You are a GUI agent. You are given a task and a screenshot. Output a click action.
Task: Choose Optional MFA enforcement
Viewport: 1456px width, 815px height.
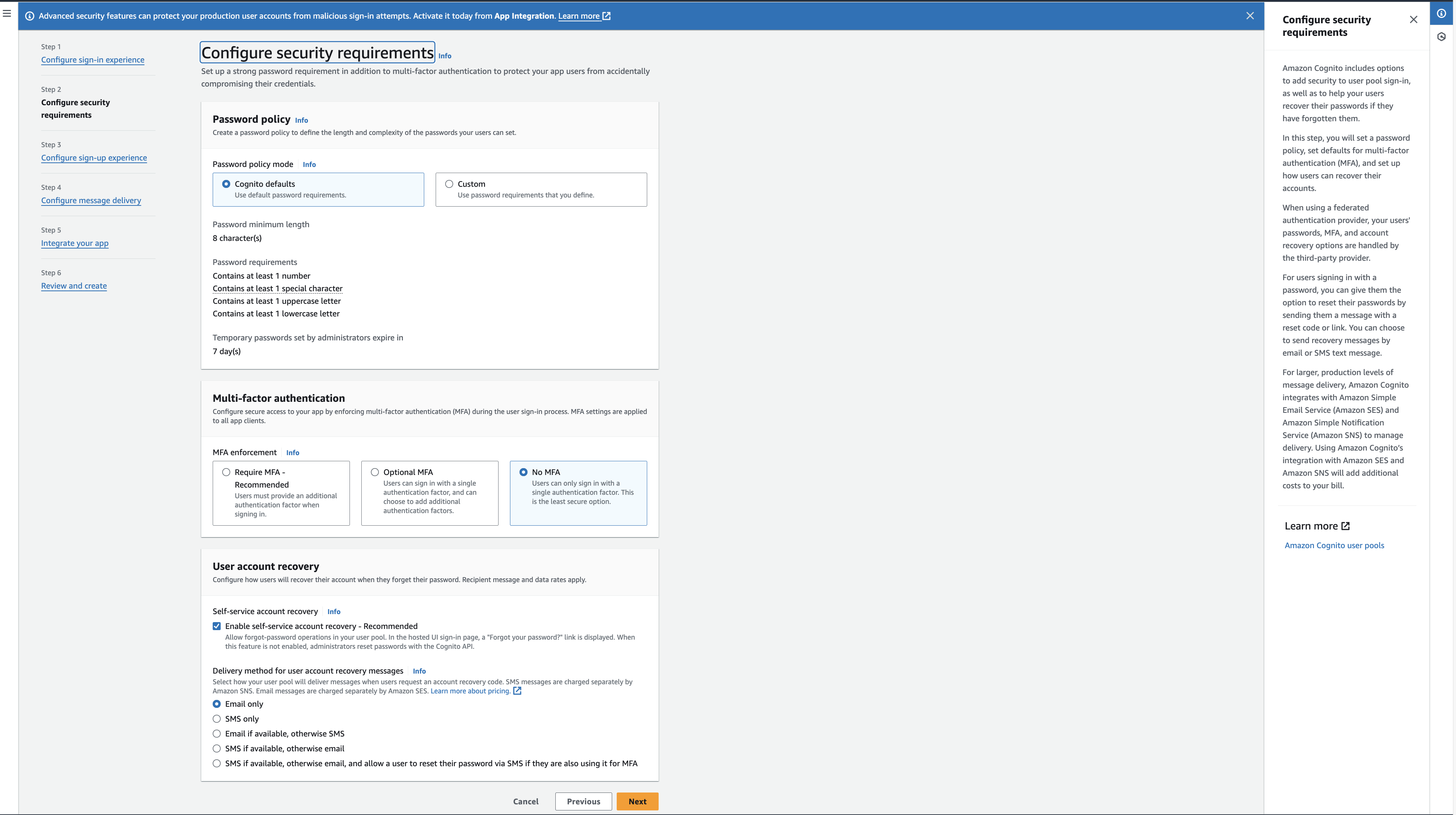coord(375,472)
